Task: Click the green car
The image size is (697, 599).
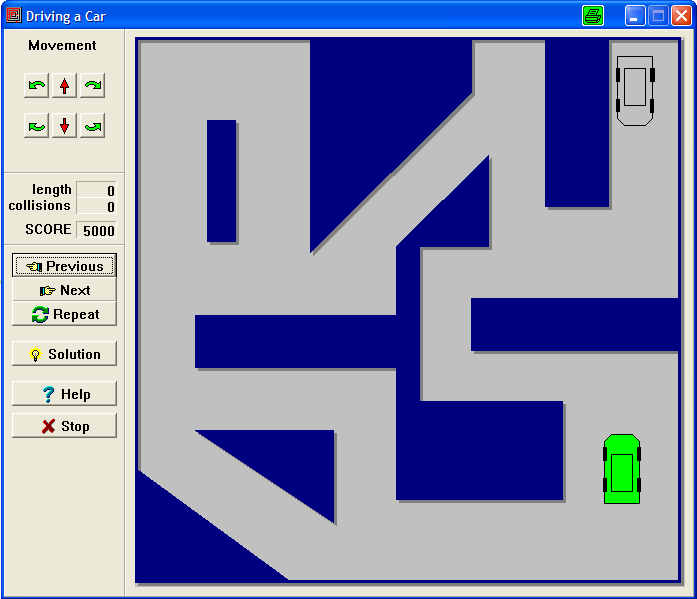Action: [622, 469]
